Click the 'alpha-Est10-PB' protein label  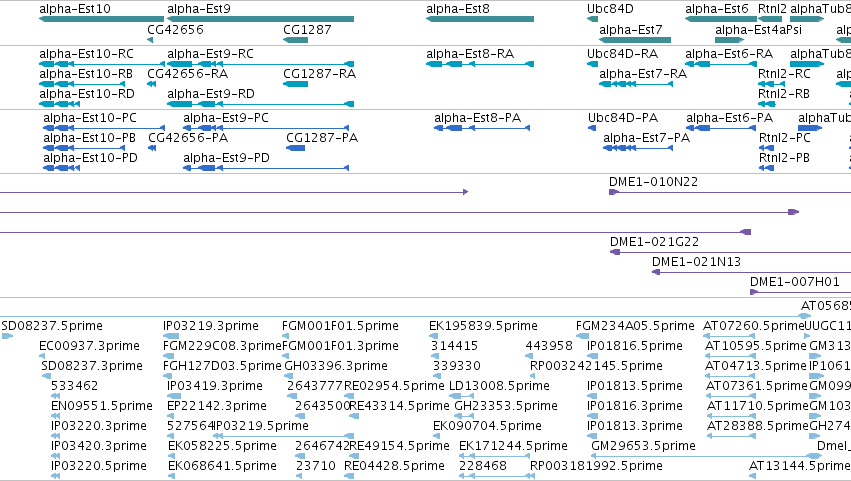point(89,138)
